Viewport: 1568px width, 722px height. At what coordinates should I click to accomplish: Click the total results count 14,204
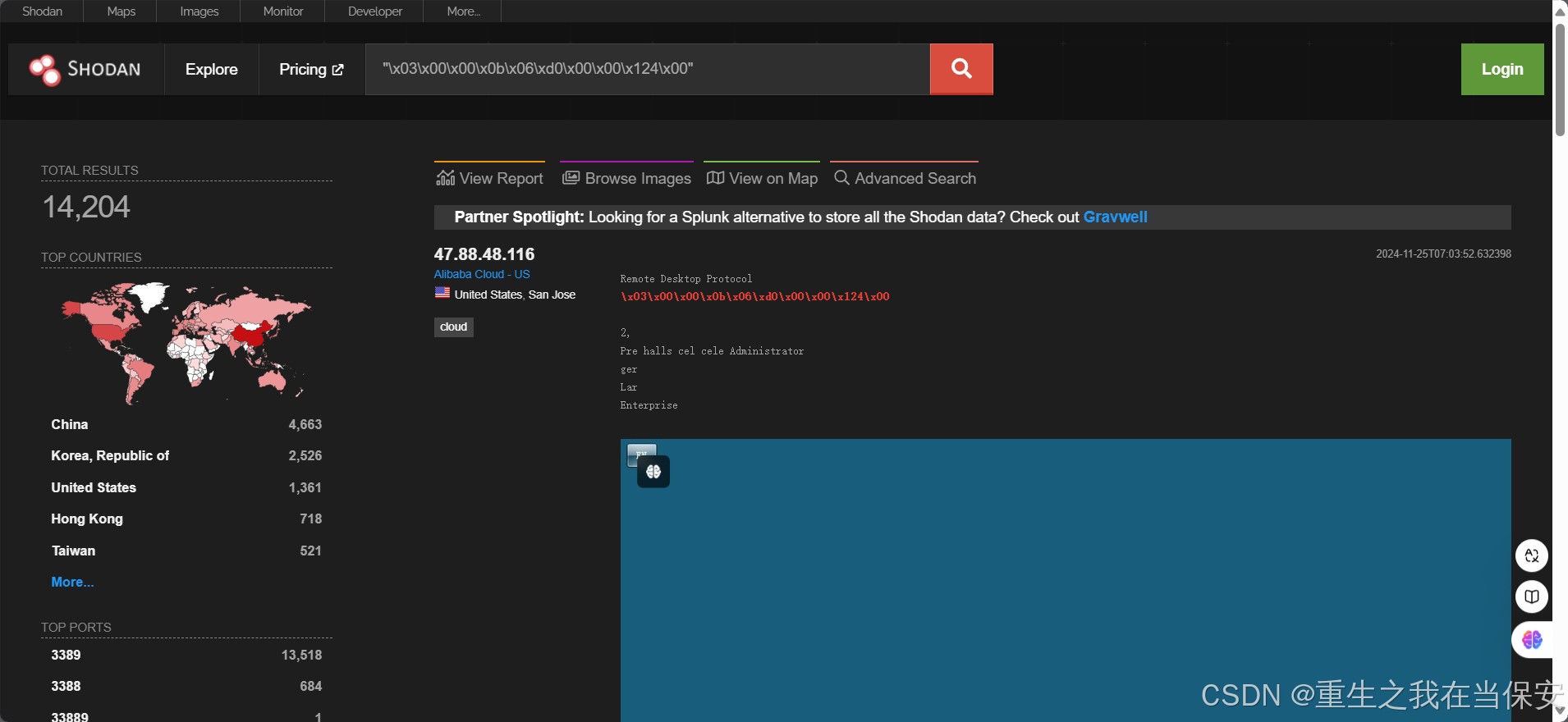click(x=86, y=207)
